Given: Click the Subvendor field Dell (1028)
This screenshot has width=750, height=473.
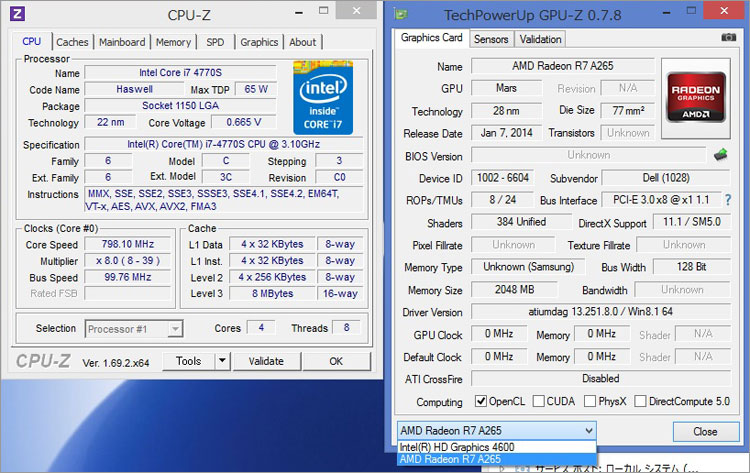Looking at the screenshot, I should coord(666,178).
